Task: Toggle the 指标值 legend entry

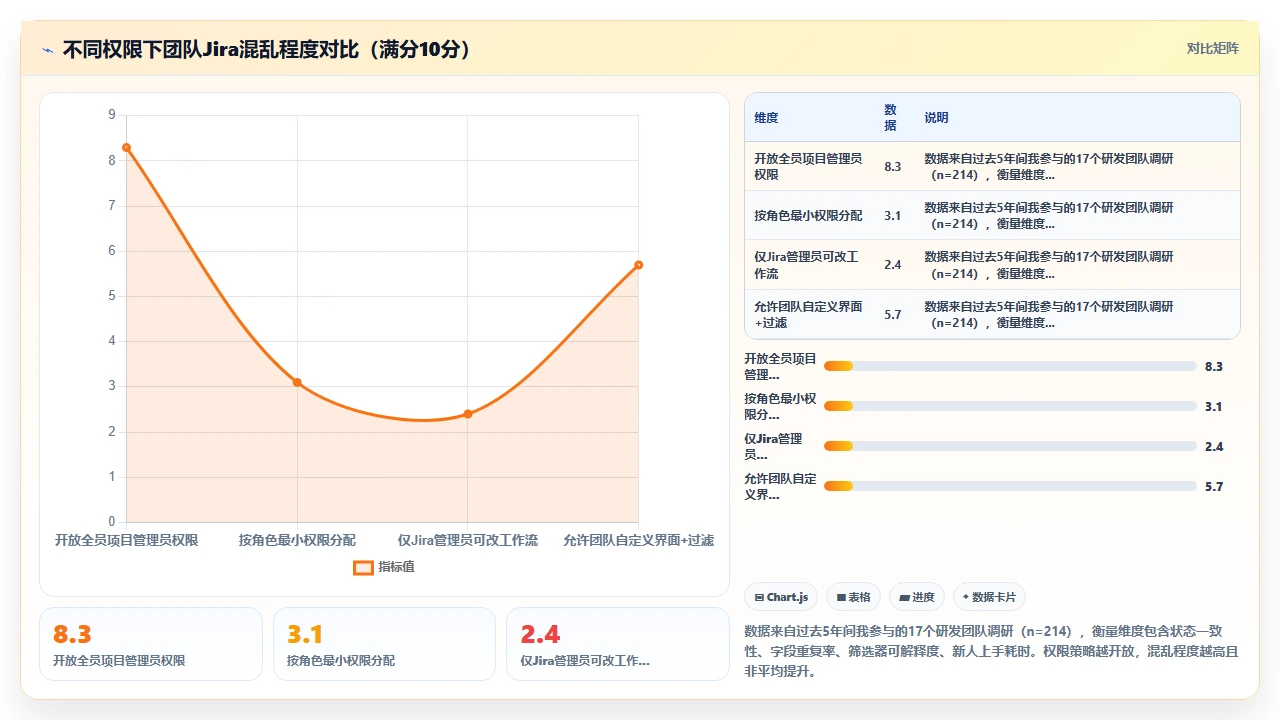Action: (384, 567)
